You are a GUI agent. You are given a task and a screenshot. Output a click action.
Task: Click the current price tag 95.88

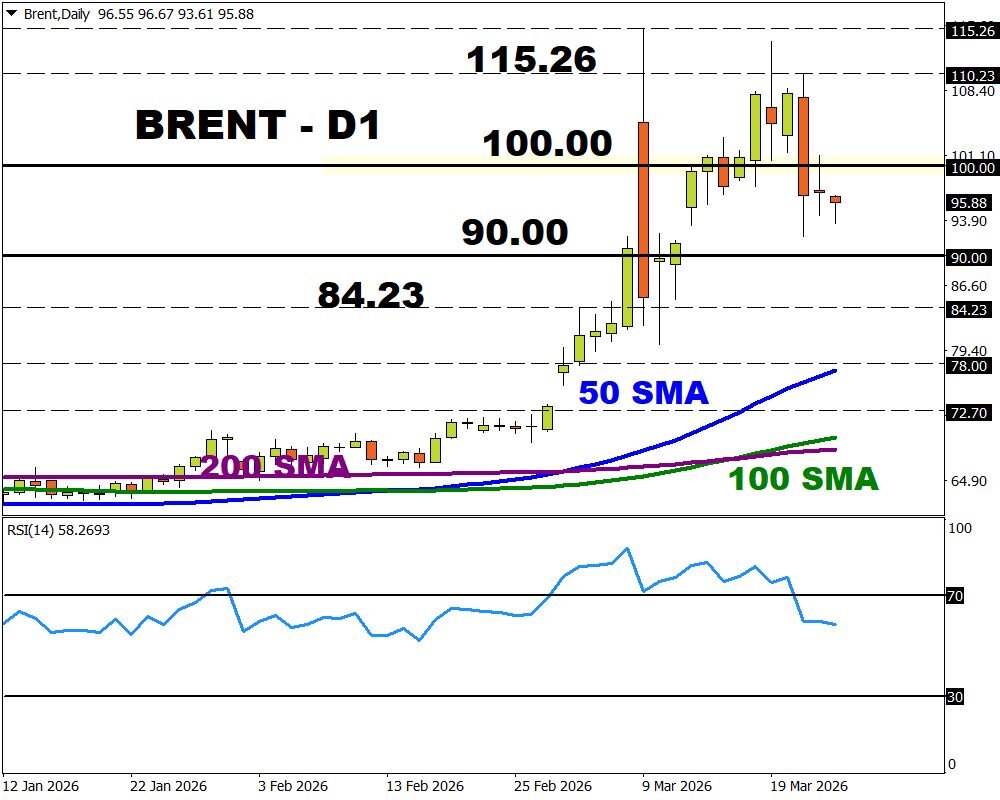tap(970, 202)
